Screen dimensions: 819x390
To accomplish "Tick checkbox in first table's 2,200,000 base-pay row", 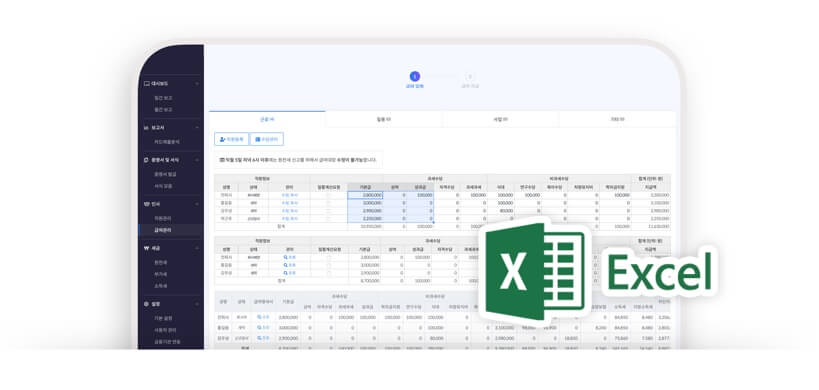I will point(329,219).
